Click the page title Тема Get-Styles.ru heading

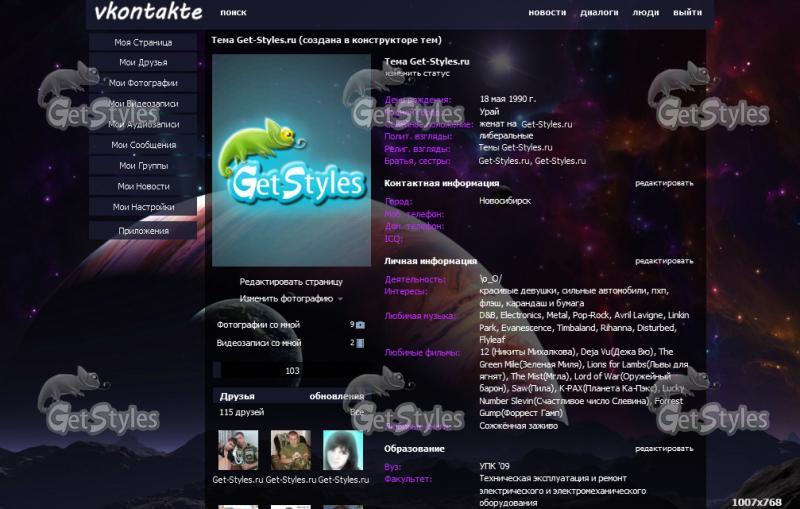pos(326,40)
